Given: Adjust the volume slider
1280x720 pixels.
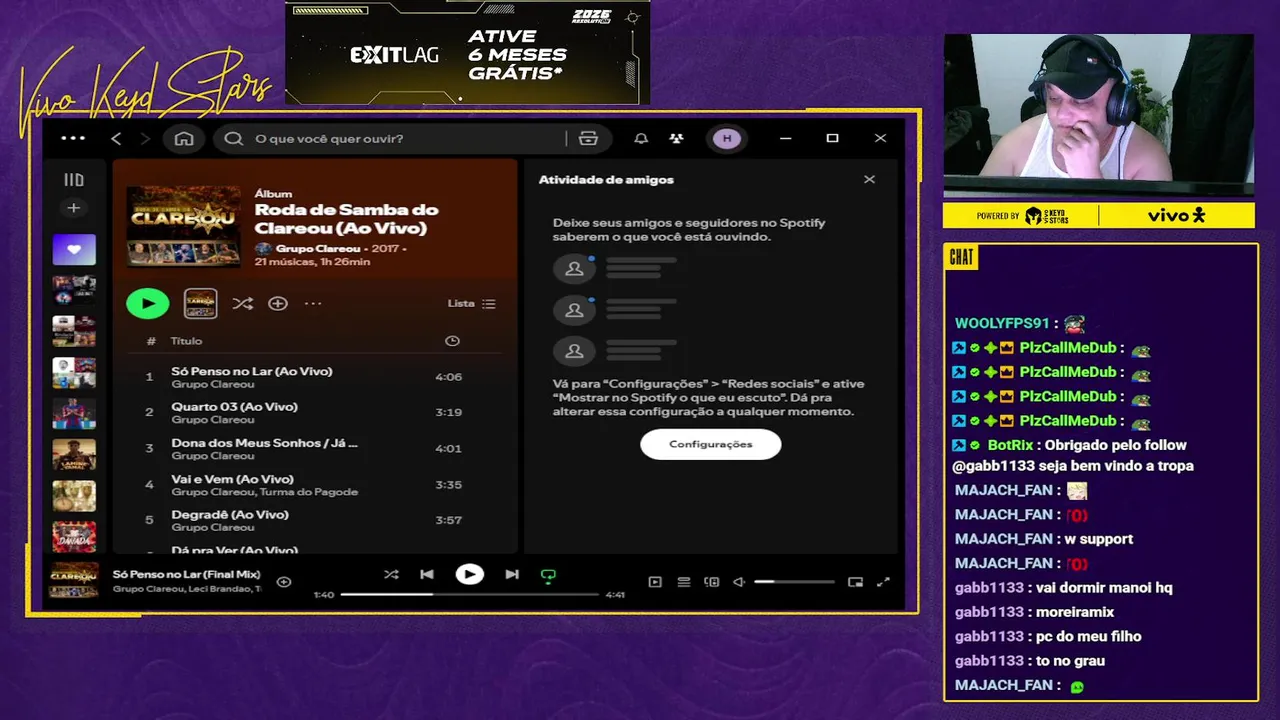Looking at the screenshot, I should pyautogui.click(x=794, y=582).
